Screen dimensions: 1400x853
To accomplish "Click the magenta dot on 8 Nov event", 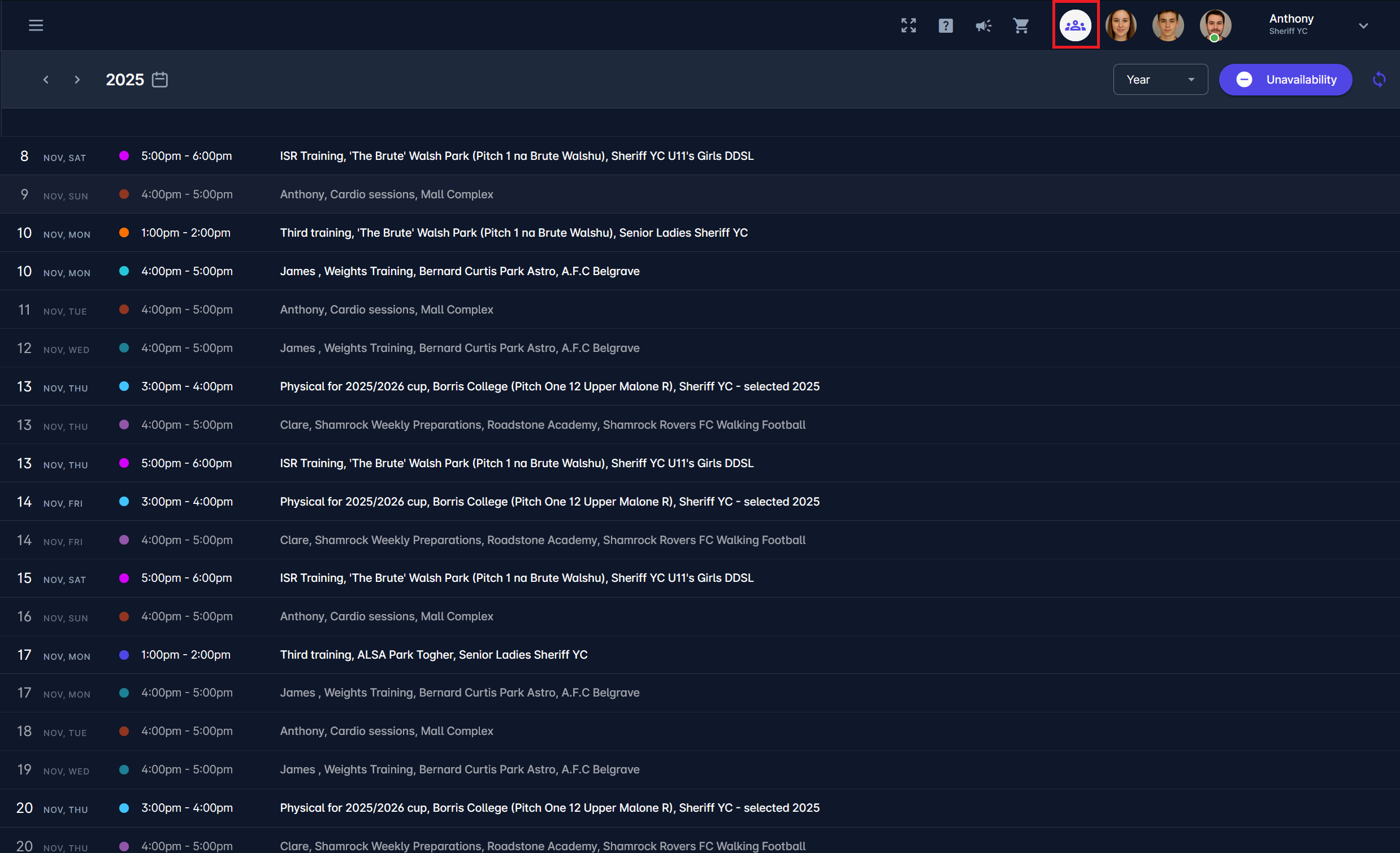I will pyautogui.click(x=124, y=155).
